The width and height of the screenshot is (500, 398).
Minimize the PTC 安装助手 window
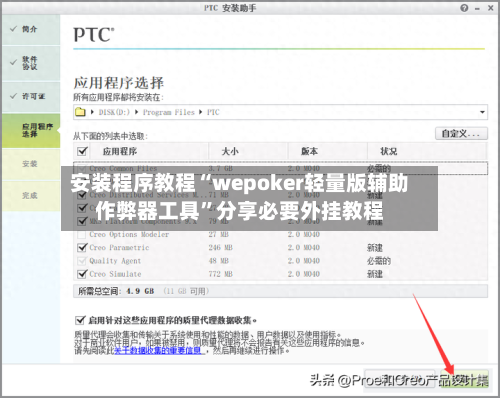(x=477, y=9)
